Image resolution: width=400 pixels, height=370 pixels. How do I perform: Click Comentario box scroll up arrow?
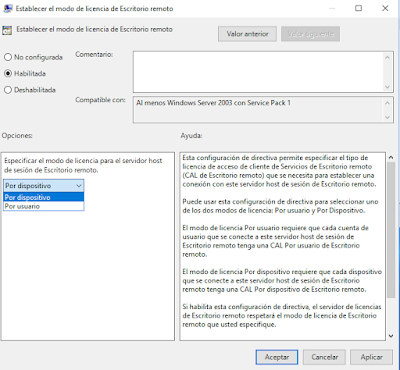[x=387, y=58]
